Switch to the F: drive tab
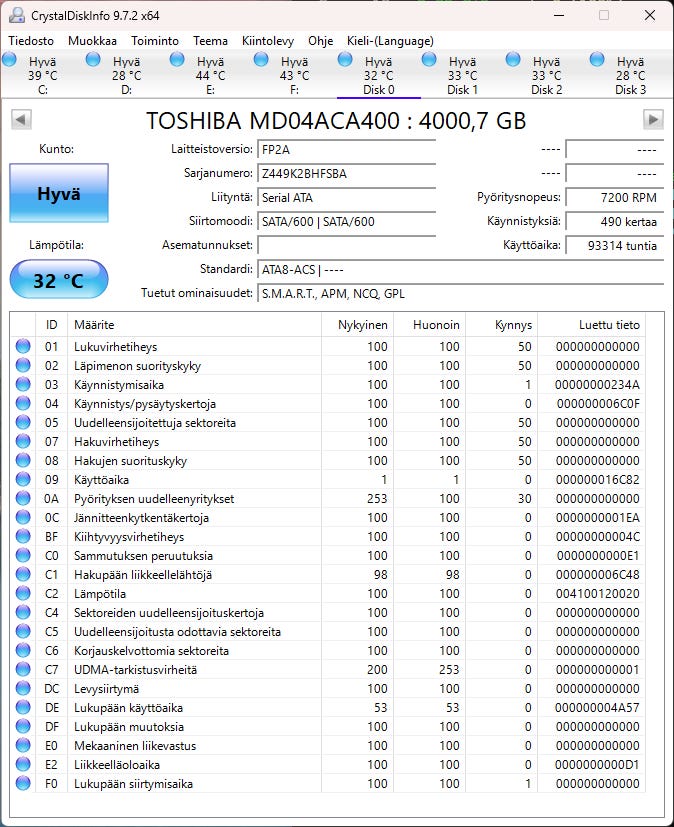674x827 pixels. tap(294, 75)
